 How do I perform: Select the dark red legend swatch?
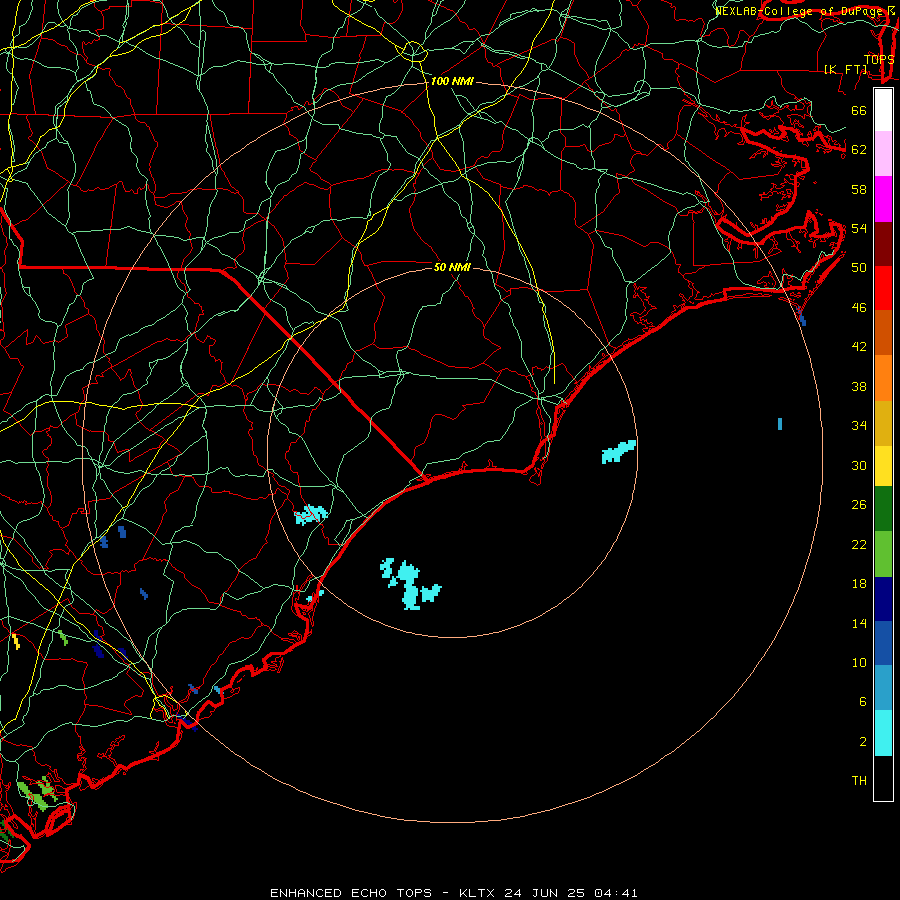tap(883, 243)
